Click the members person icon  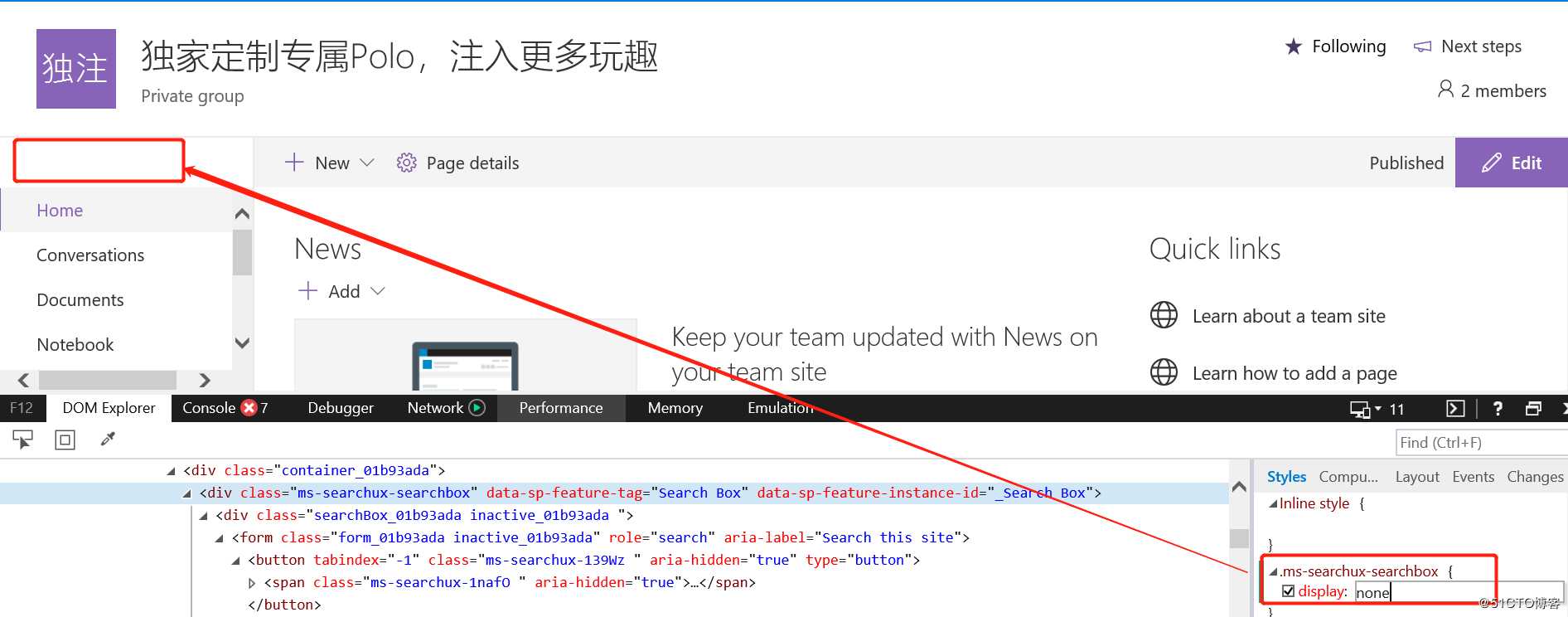[1445, 89]
